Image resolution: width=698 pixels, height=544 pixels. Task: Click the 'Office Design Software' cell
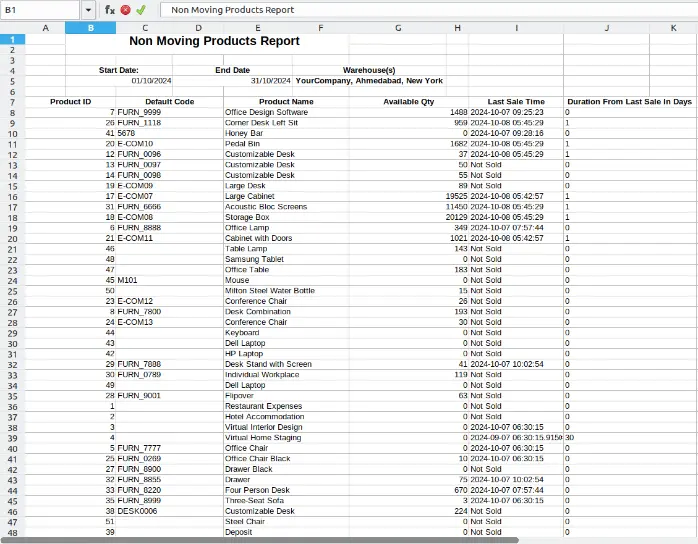point(266,113)
